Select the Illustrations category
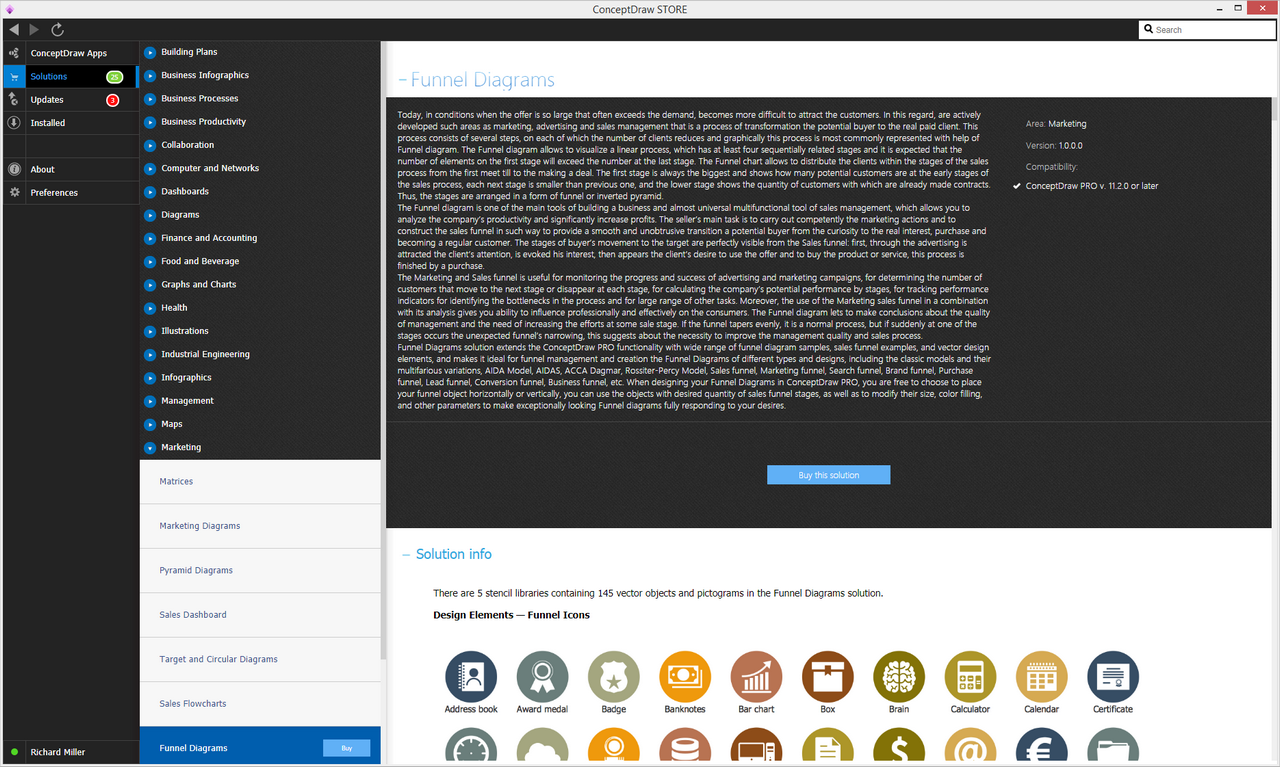The height and width of the screenshot is (767, 1280). click(x=185, y=331)
